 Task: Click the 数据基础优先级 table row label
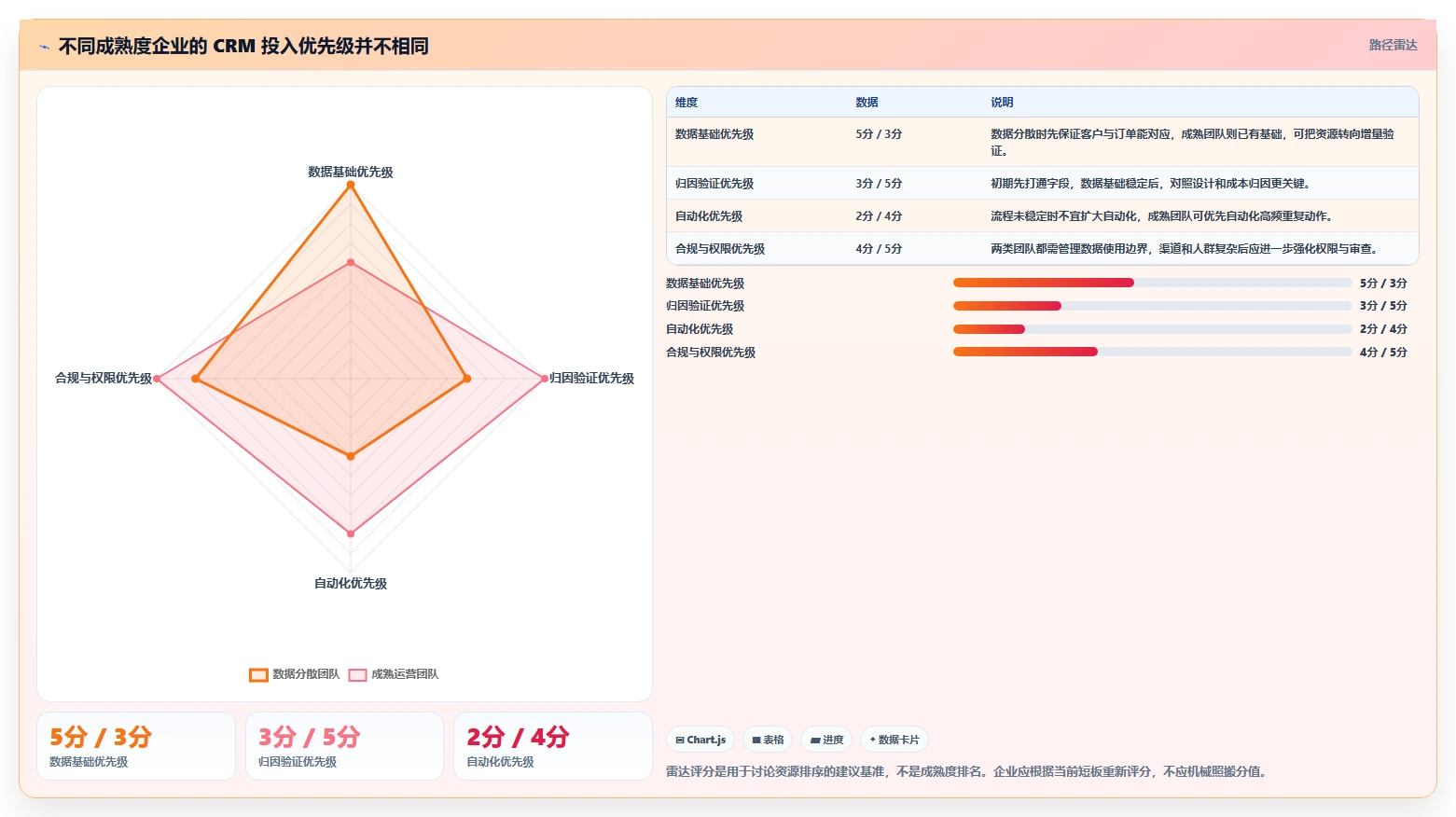tap(714, 134)
